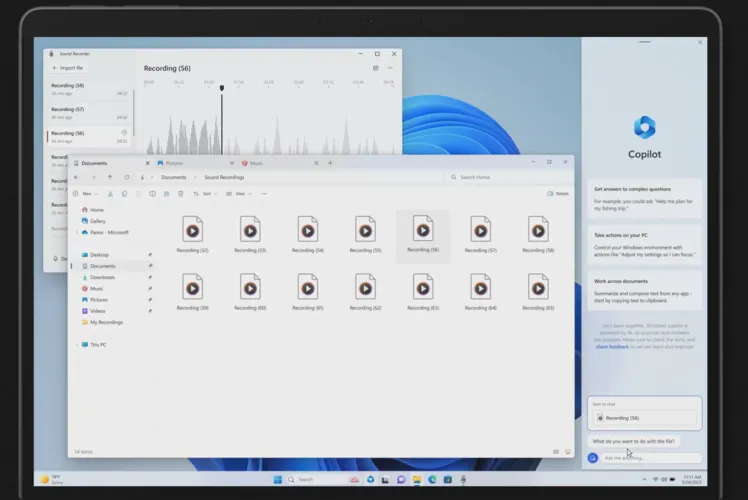Screen dimensions: 748x500
Task: Switch to the Pictures tab
Action: pyautogui.click(x=175, y=162)
